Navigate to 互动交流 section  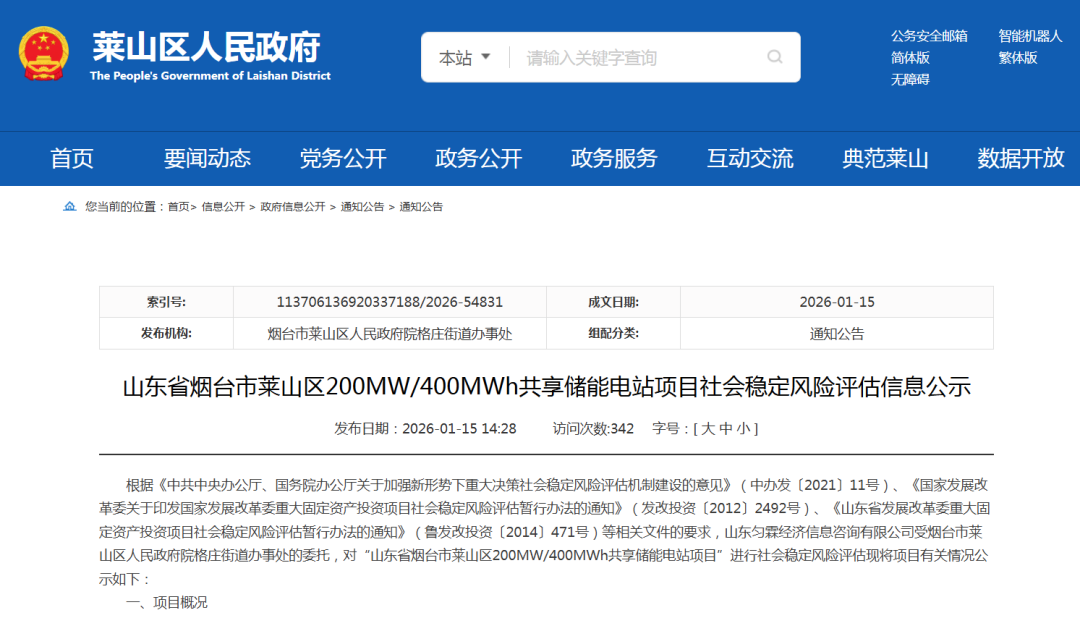coord(750,158)
